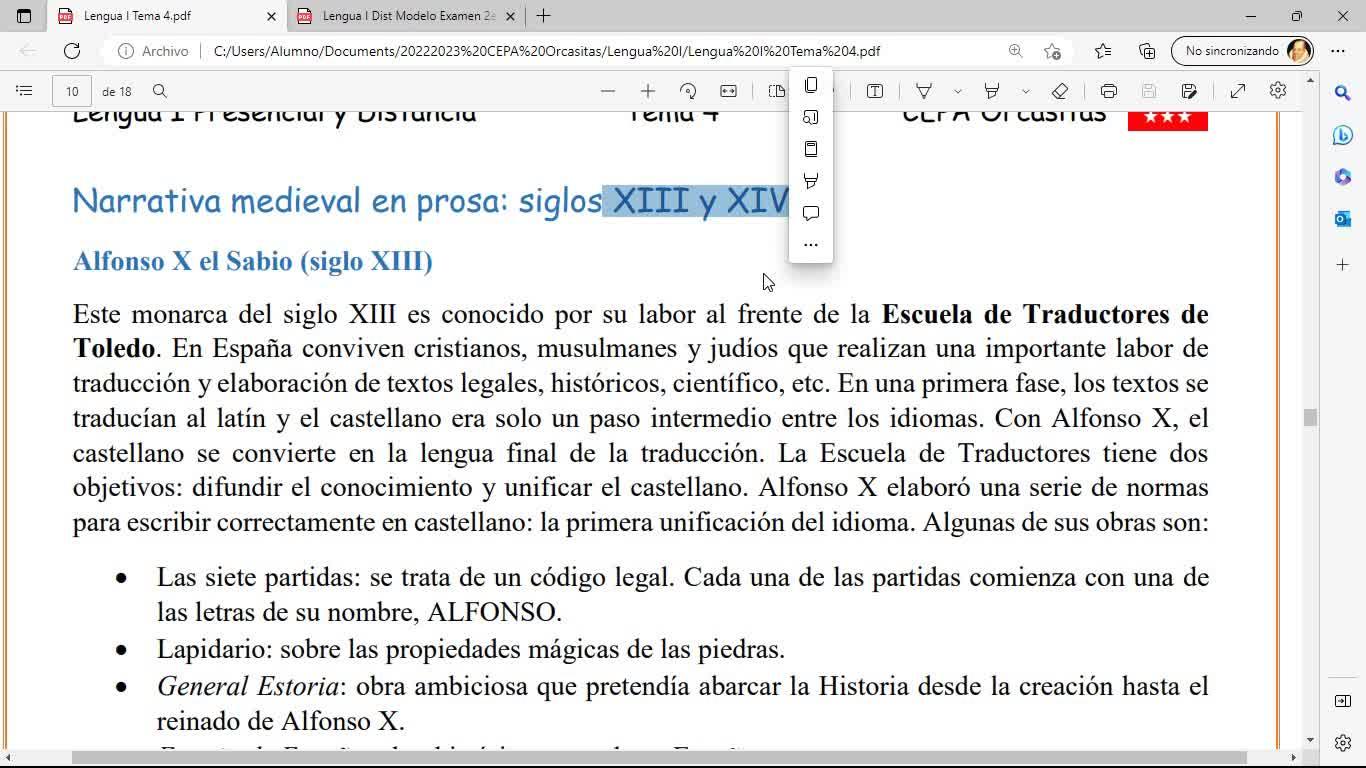Copy the selected text from the popup menu
This screenshot has width=1366, height=768.
[811, 85]
